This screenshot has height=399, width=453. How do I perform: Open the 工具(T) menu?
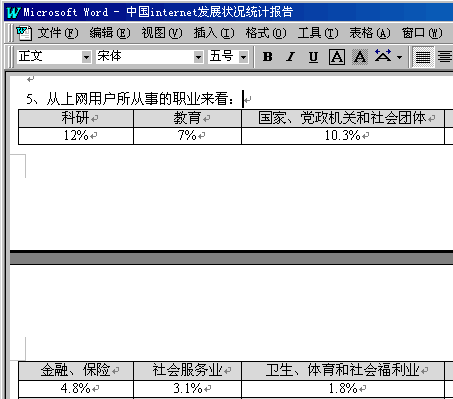pyautogui.click(x=318, y=33)
